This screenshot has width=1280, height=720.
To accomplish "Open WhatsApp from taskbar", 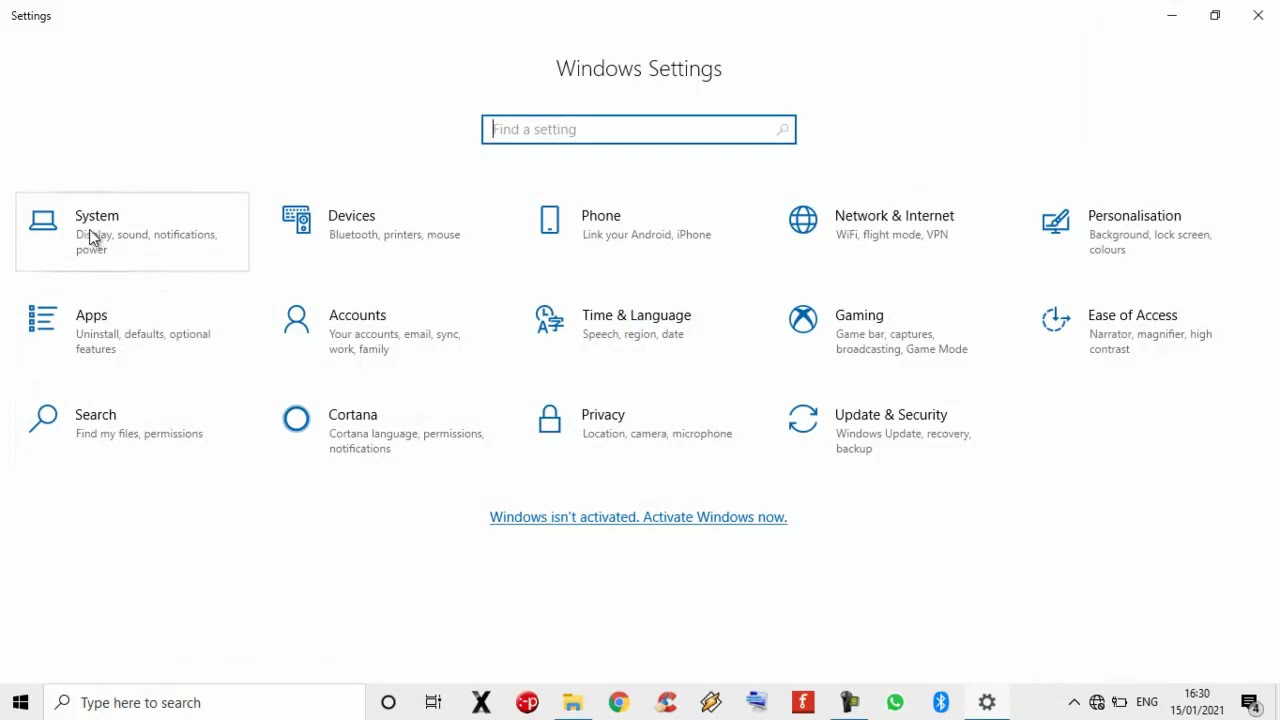I will 895,702.
